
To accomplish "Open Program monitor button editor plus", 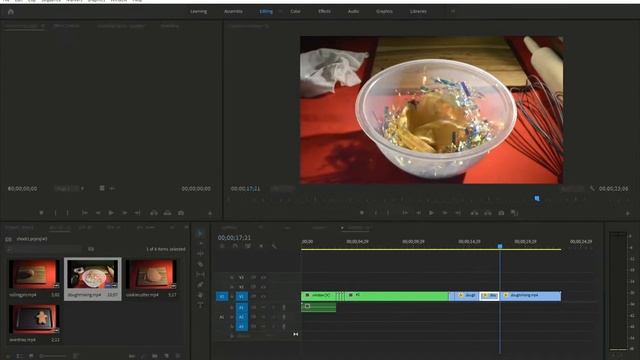I will tap(628, 213).
